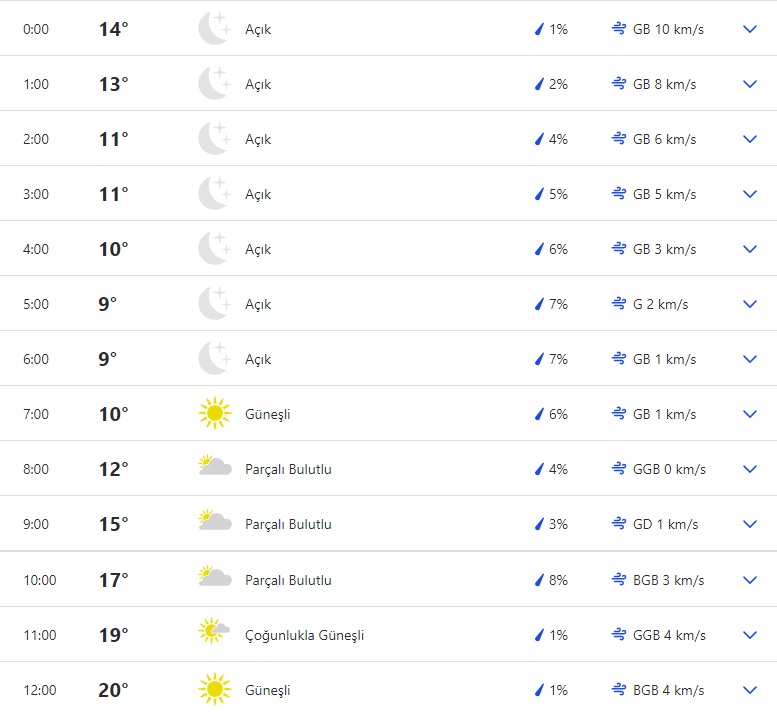Screen dimensions: 777x716
Task: Show details for the 12:00 forecast
Action: pos(750,690)
